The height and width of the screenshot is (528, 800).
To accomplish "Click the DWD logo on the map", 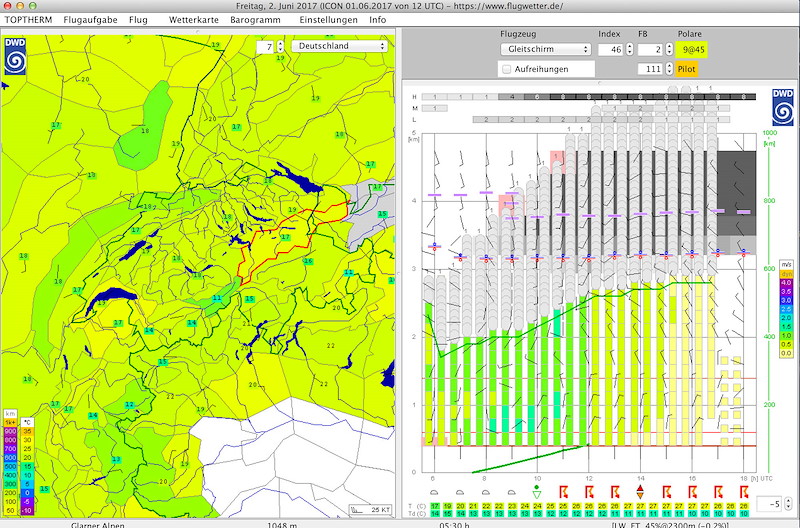I will click(x=17, y=58).
